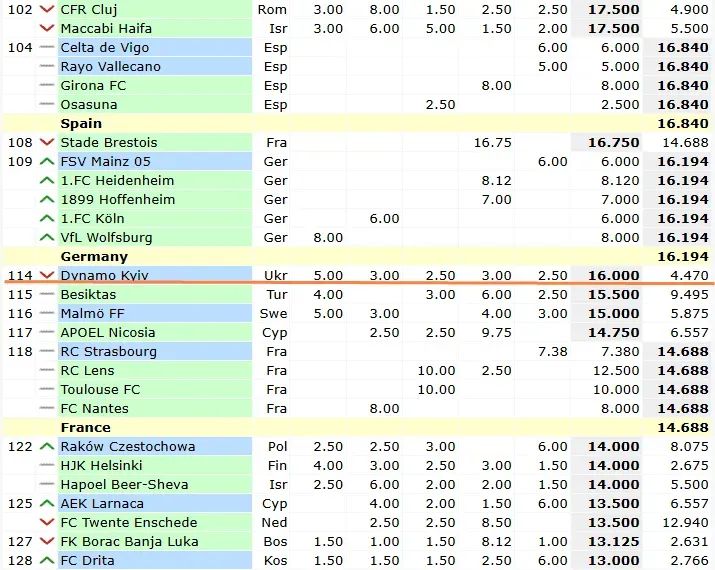Viewport: 715px width, 570px height.
Task: Open the Dynamo Kyiv team link
Action: (100, 275)
